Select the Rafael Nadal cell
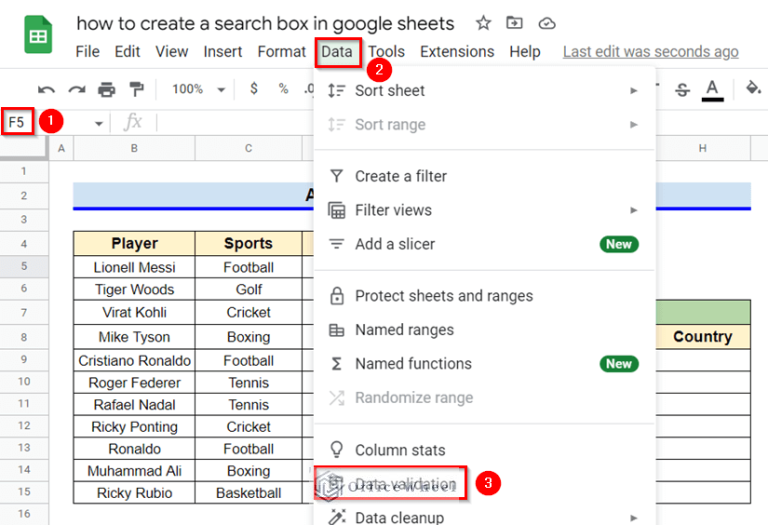This screenshot has width=768, height=525. click(x=134, y=405)
